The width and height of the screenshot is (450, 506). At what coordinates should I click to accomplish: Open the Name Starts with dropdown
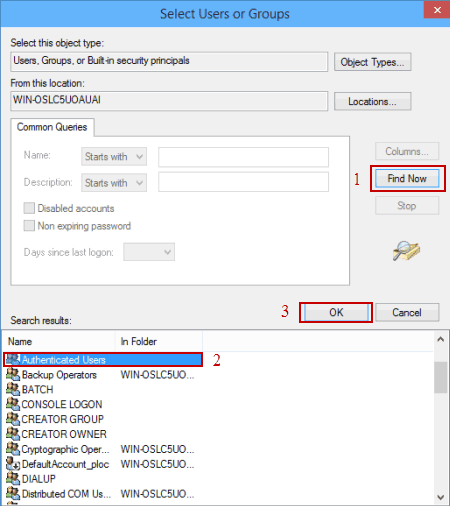(x=114, y=156)
